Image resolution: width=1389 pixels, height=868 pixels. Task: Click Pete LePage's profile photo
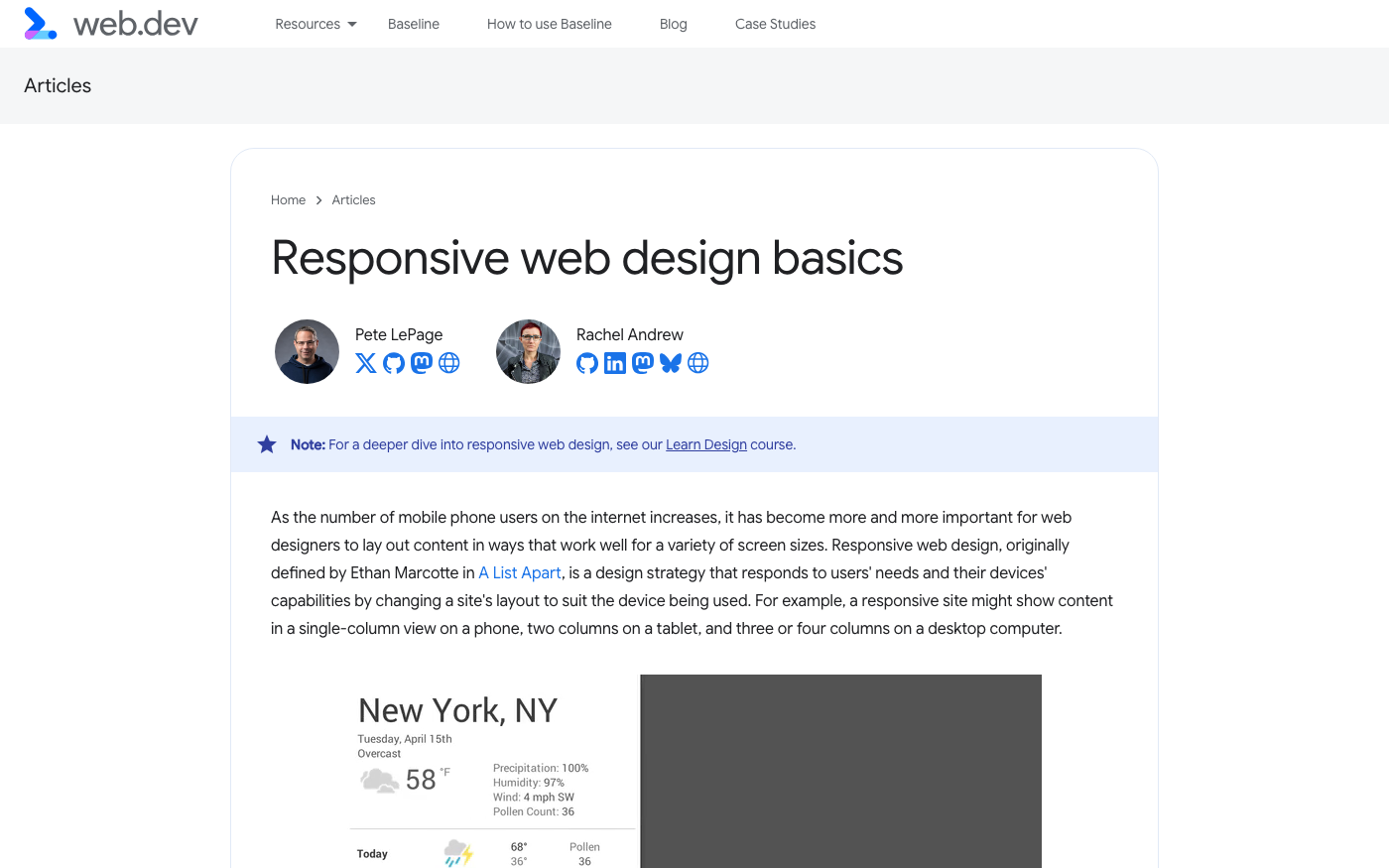pyautogui.click(x=308, y=351)
